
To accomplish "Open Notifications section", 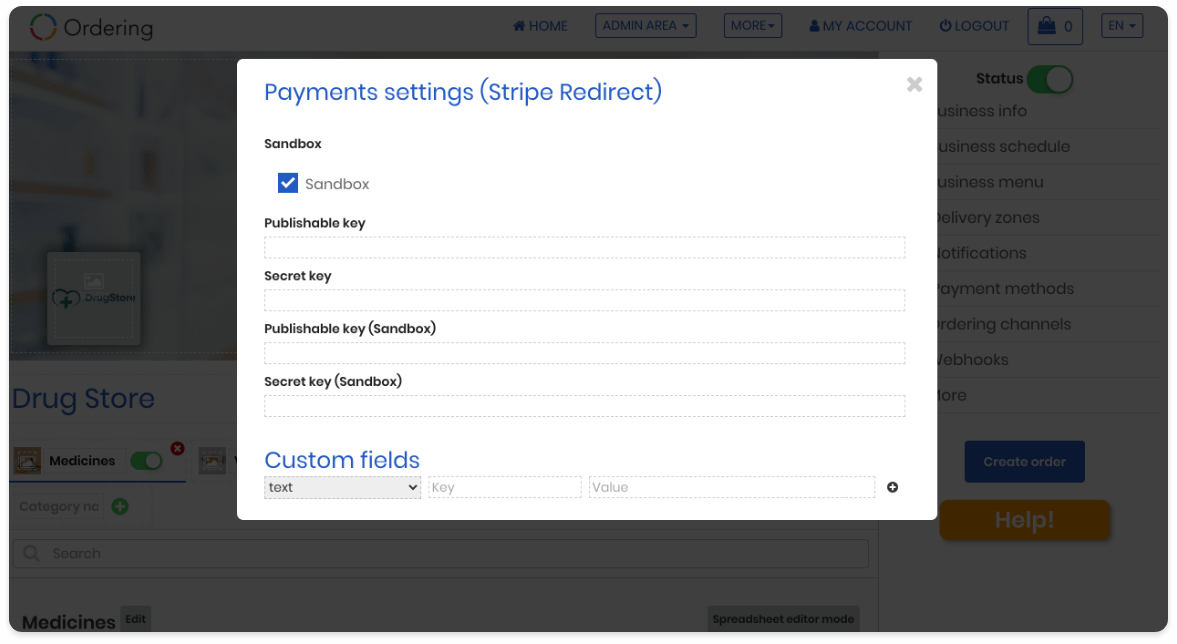I will [x=982, y=253].
